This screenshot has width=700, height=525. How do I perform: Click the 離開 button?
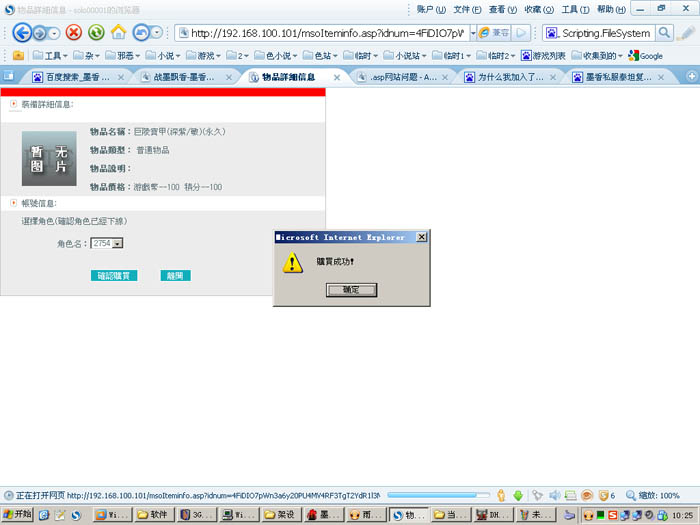pos(175,276)
